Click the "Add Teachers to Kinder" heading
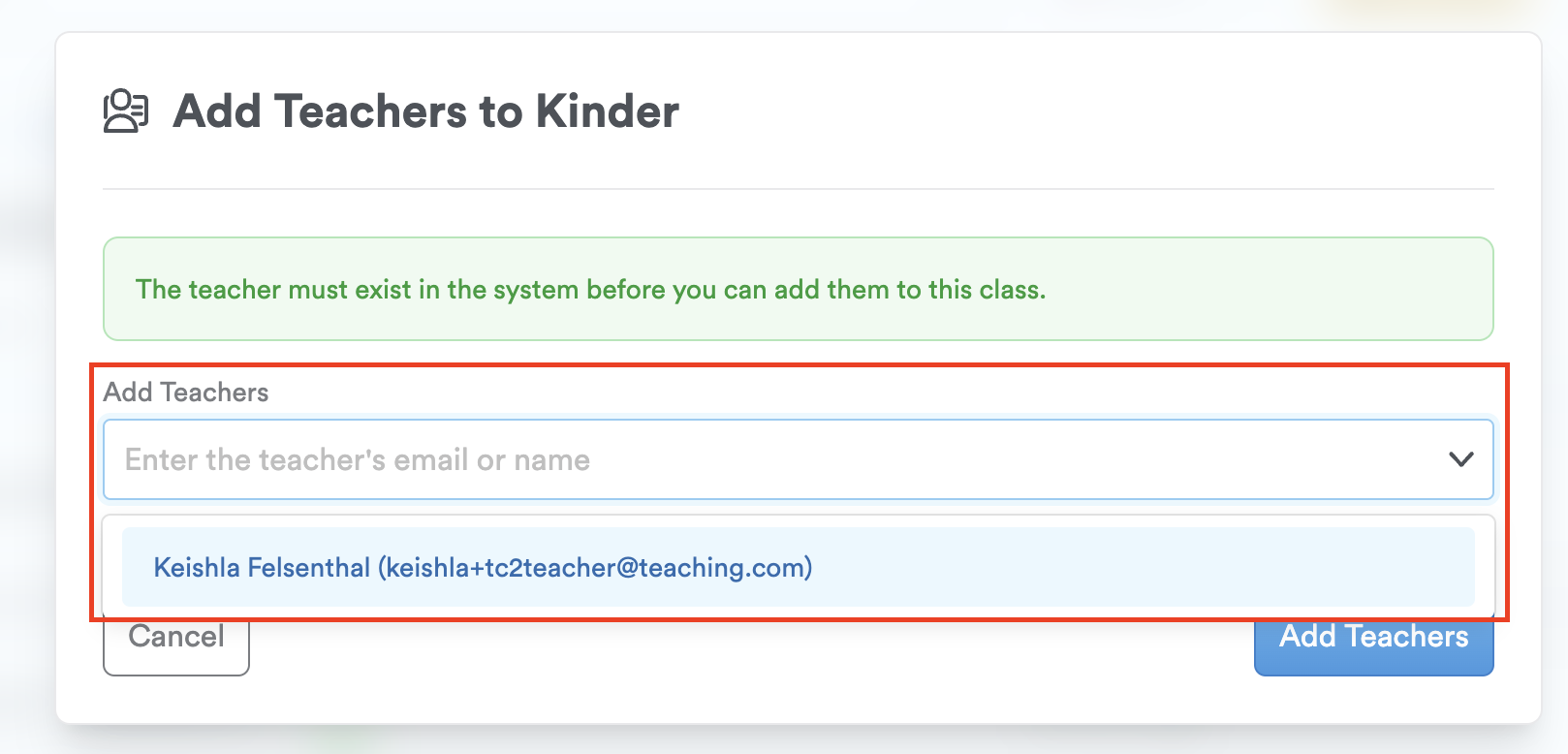 pos(425,111)
